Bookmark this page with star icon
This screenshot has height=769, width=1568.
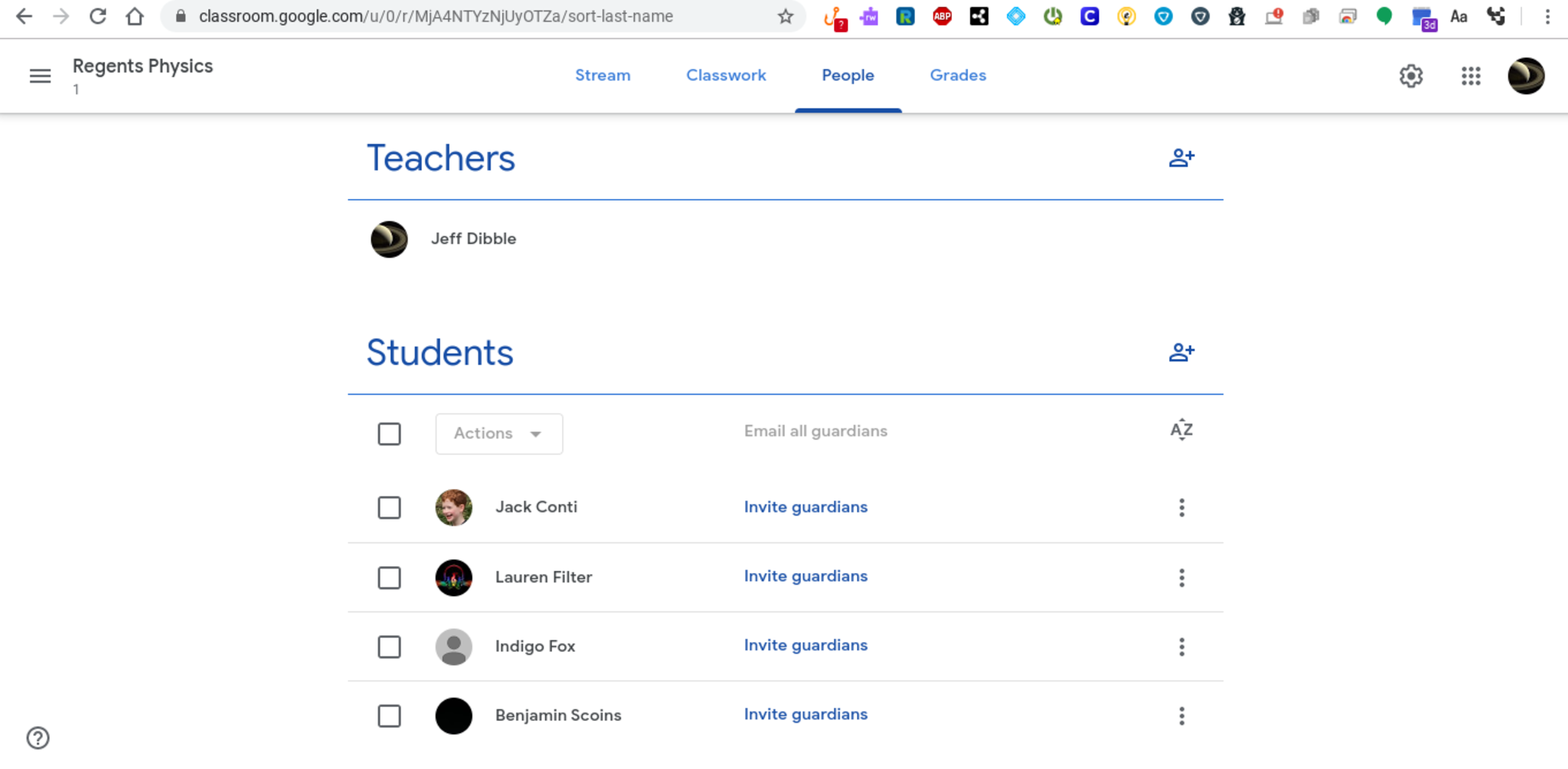[x=785, y=16]
